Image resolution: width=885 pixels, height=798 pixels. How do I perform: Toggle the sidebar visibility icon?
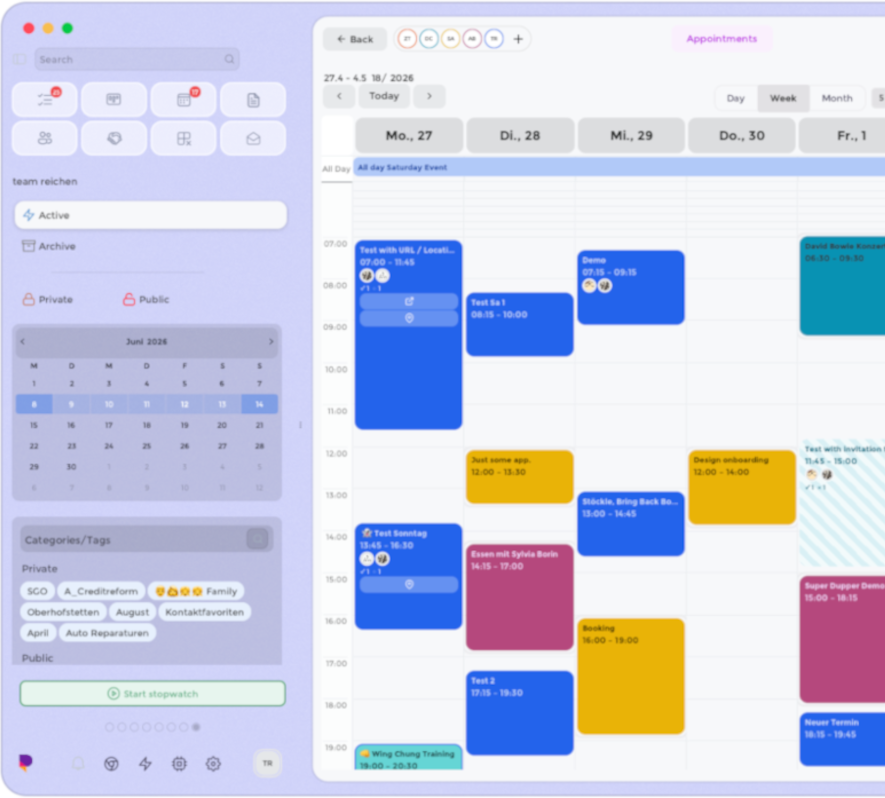coord(20,59)
